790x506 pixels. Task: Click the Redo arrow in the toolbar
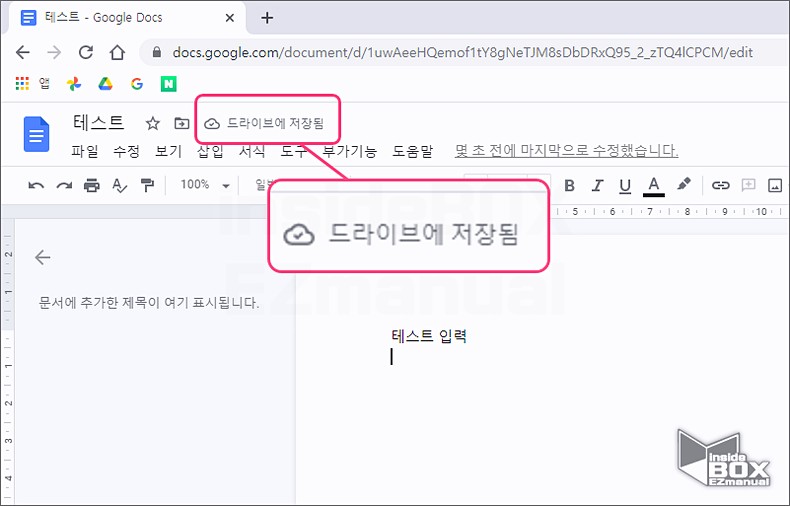click(x=64, y=185)
